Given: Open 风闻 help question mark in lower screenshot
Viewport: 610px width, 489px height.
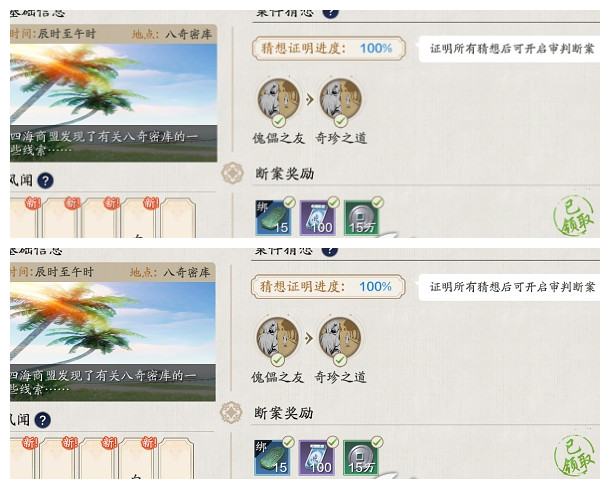Looking at the screenshot, I should (x=42, y=420).
